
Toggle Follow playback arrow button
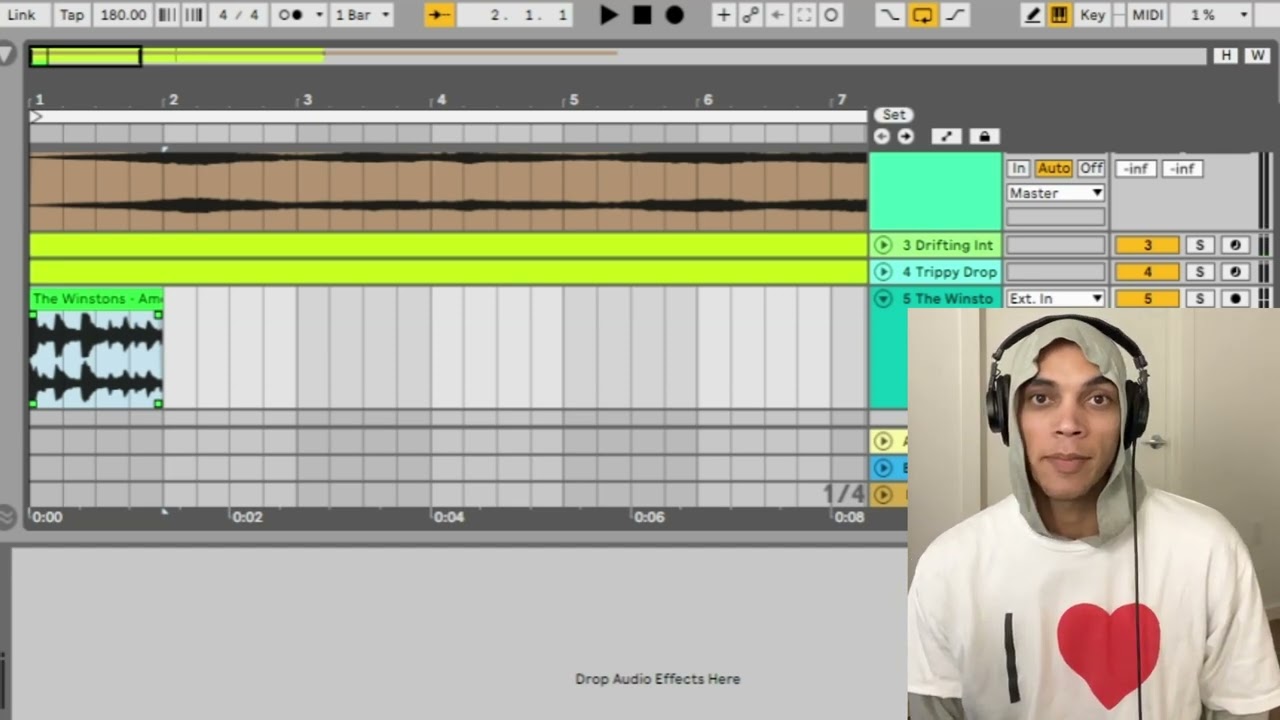(439, 15)
